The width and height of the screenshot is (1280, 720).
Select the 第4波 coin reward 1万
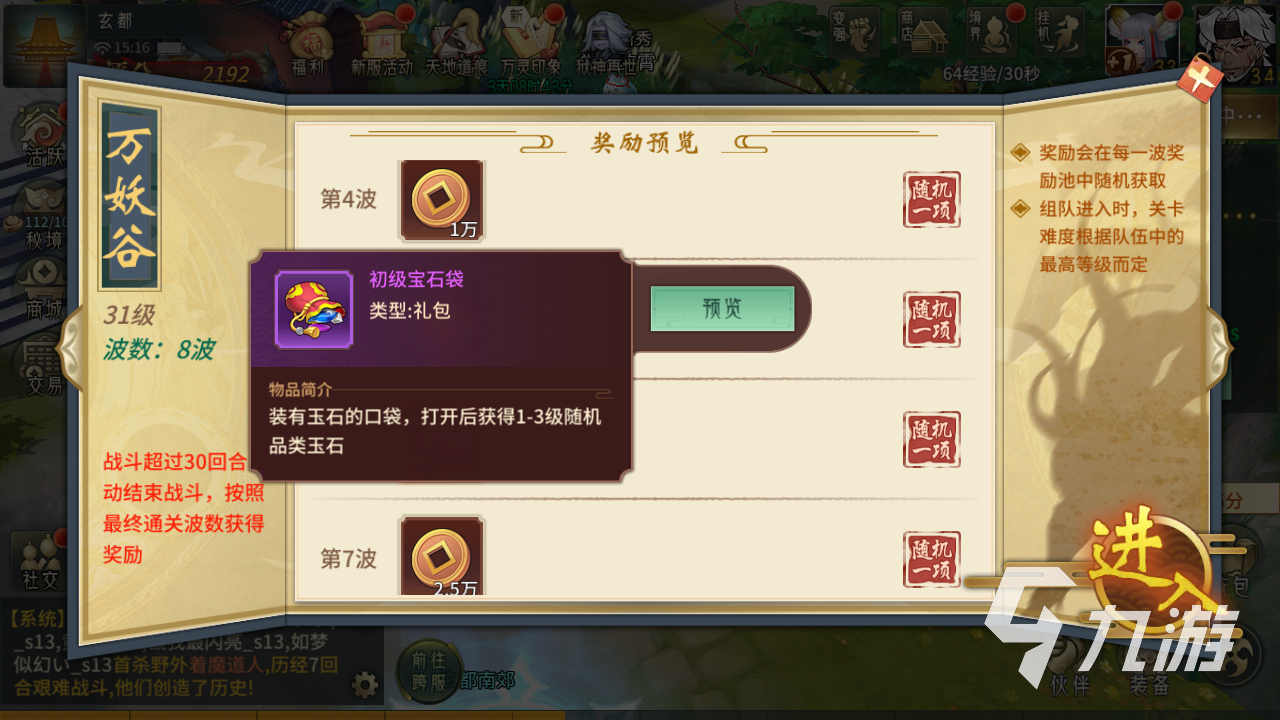[442, 200]
